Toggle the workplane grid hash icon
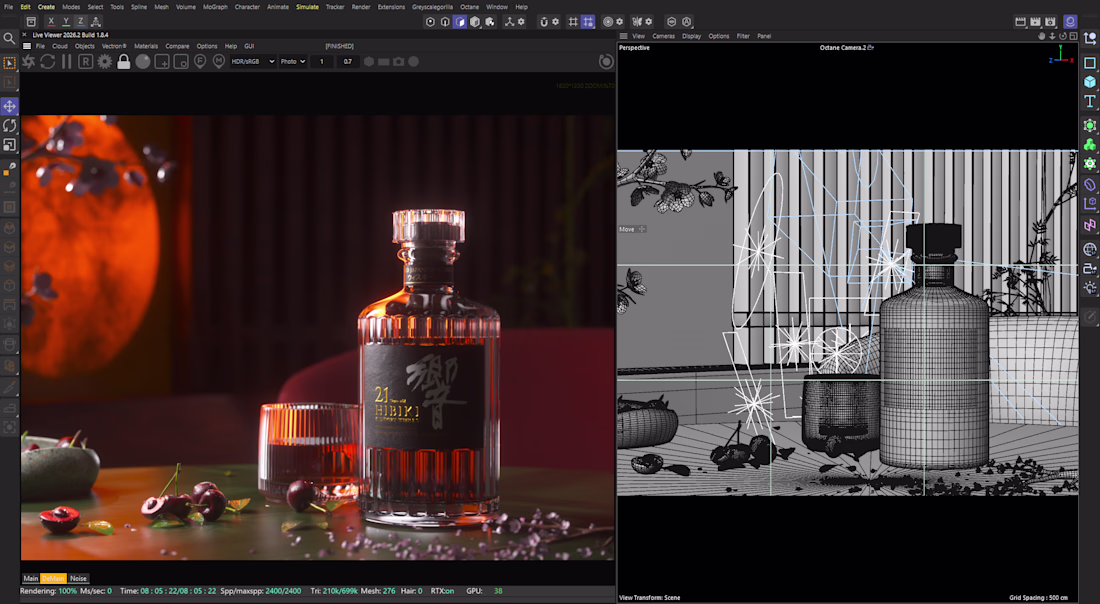The image size is (1100, 604). (x=573, y=22)
